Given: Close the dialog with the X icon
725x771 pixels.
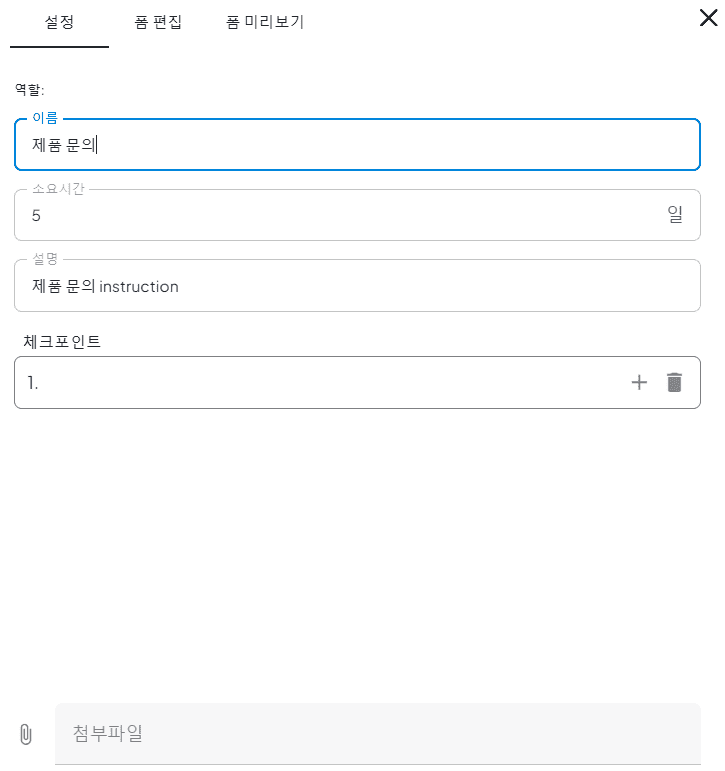Looking at the screenshot, I should coord(708,16).
